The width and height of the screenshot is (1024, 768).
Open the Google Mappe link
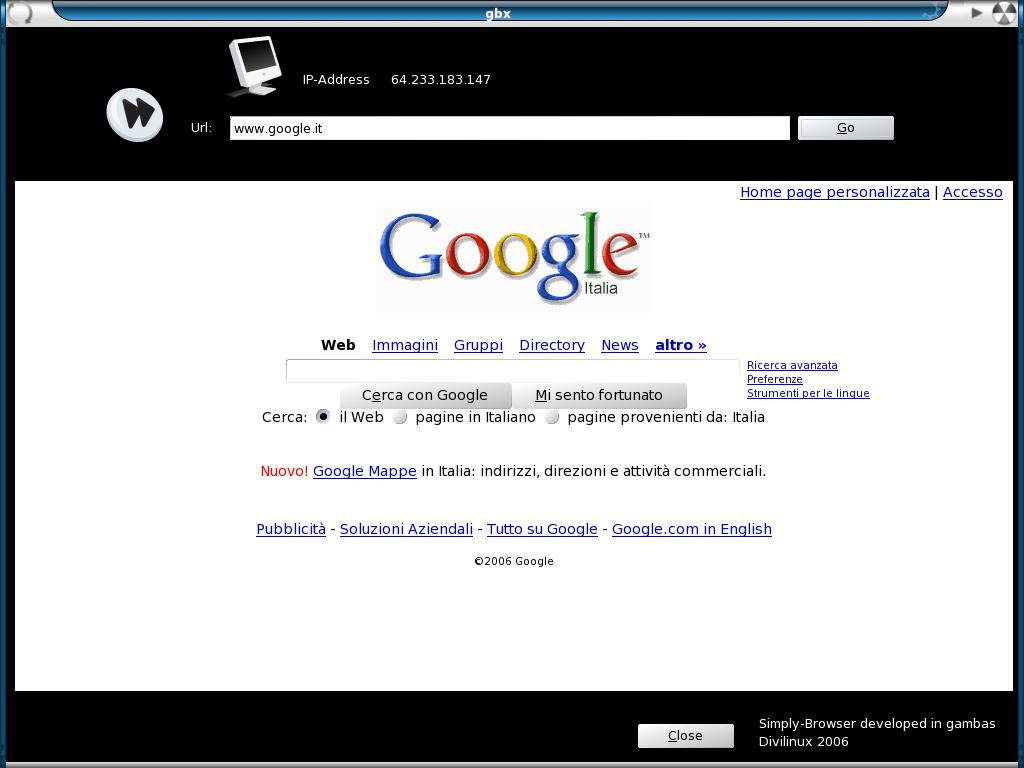364,471
